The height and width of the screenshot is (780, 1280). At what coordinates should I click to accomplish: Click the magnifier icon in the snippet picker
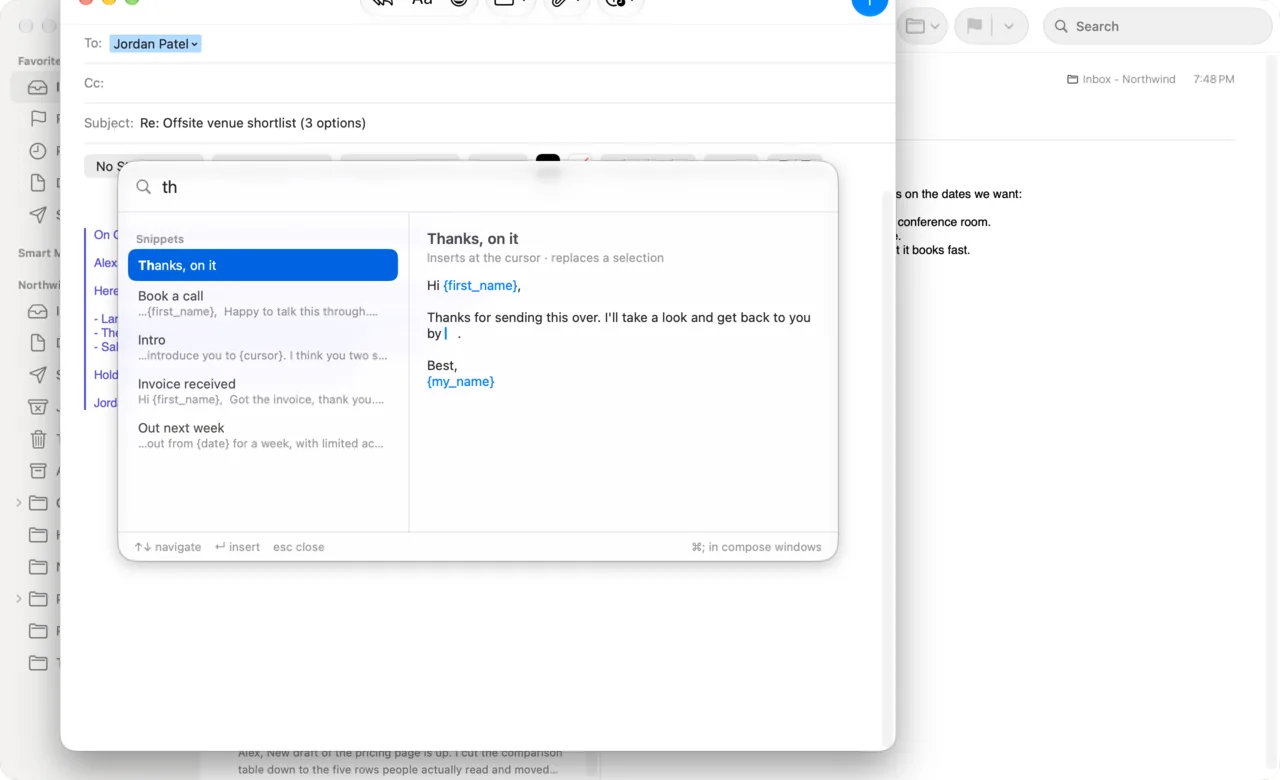[x=144, y=187]
